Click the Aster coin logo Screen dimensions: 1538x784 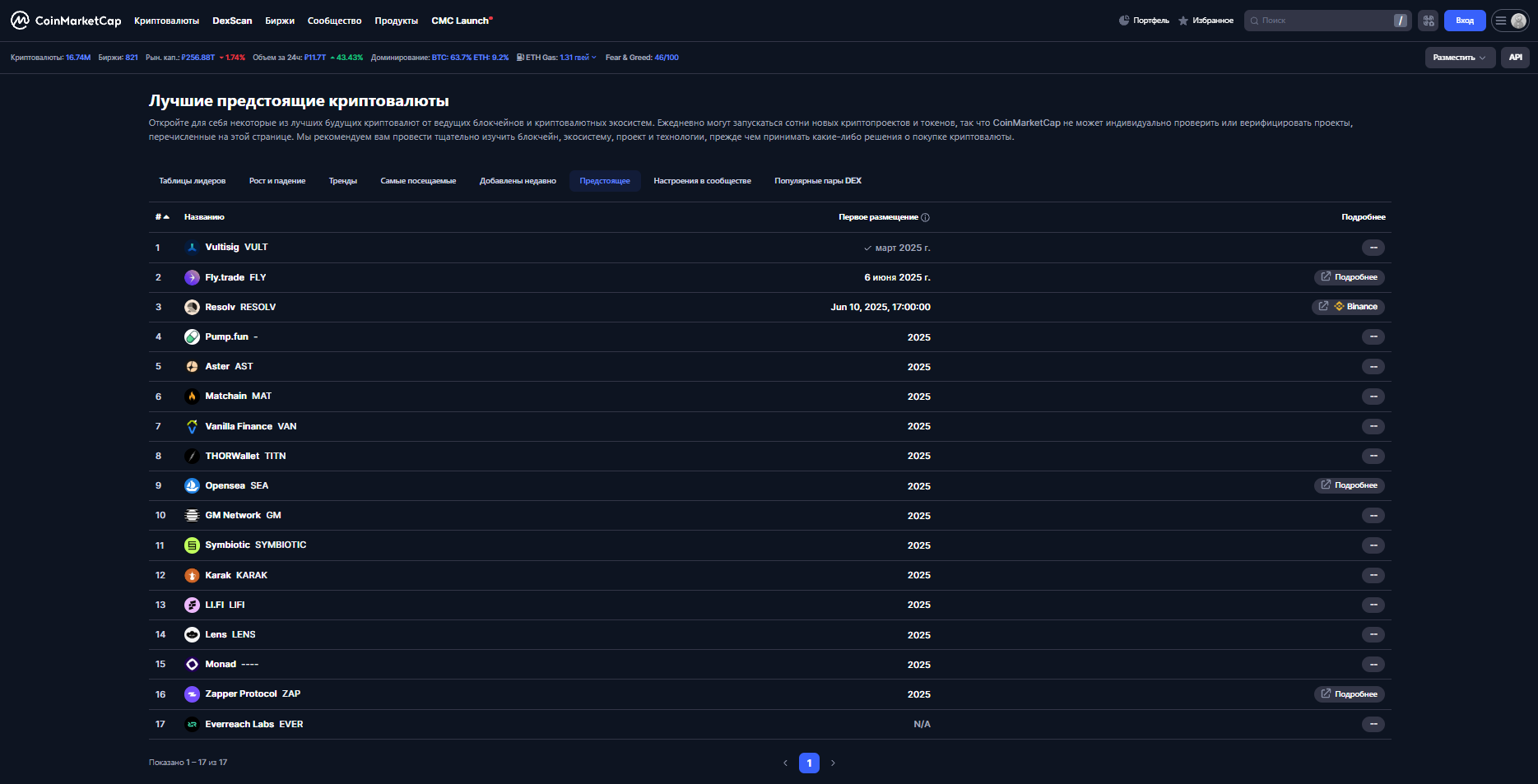point(192,366)
